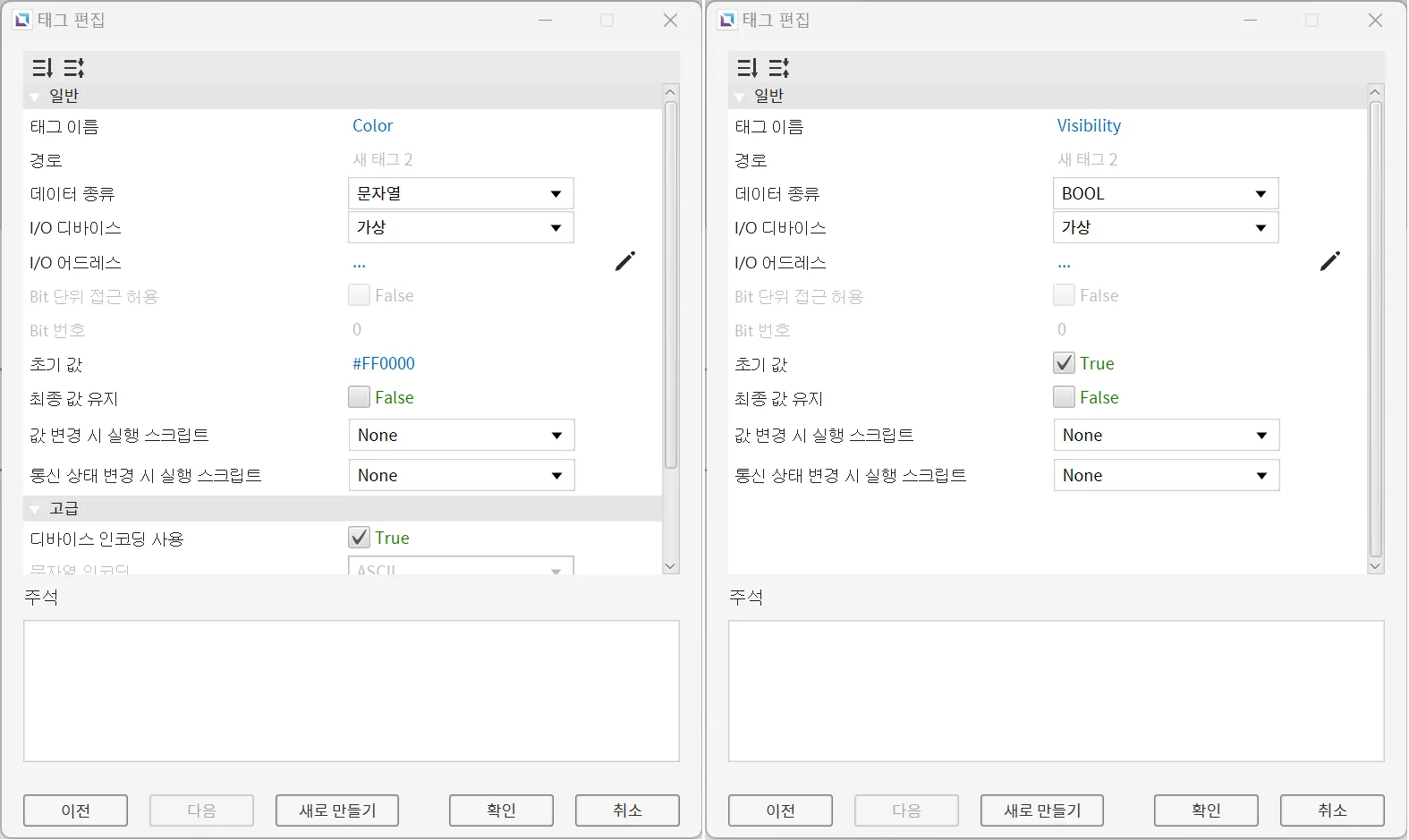Image resolution: width=1409 pixels, height=840 pixels.
Task: Uncheck the 초기 값 True checkbox in Visibility dialog
Action: coord(1064,363)
